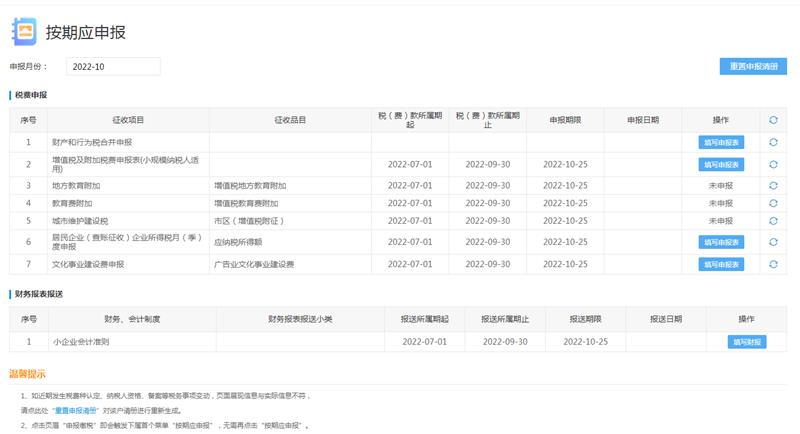The image size is (800, 434).
Task: Click 填写申报表 for 增值税及附加税费申报表
Action: pos(721,164)
